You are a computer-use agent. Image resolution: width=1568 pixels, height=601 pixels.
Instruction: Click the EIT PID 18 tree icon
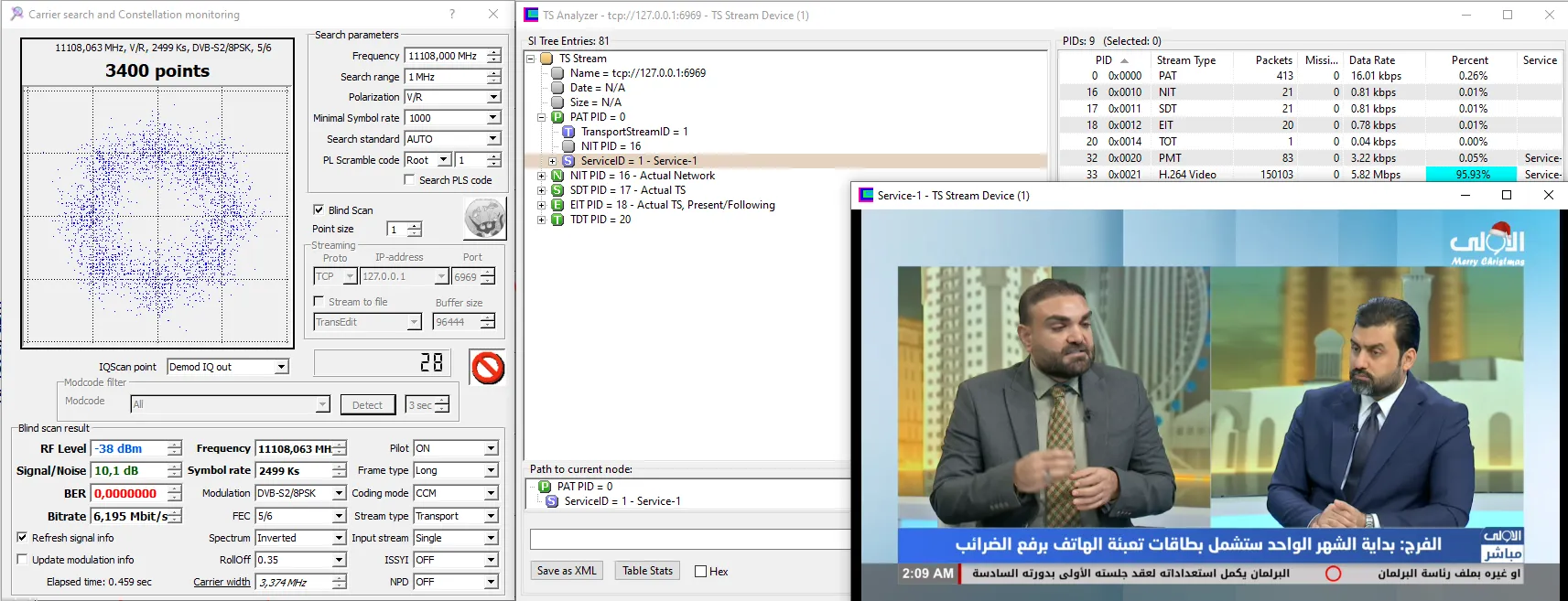click(557, 205)
